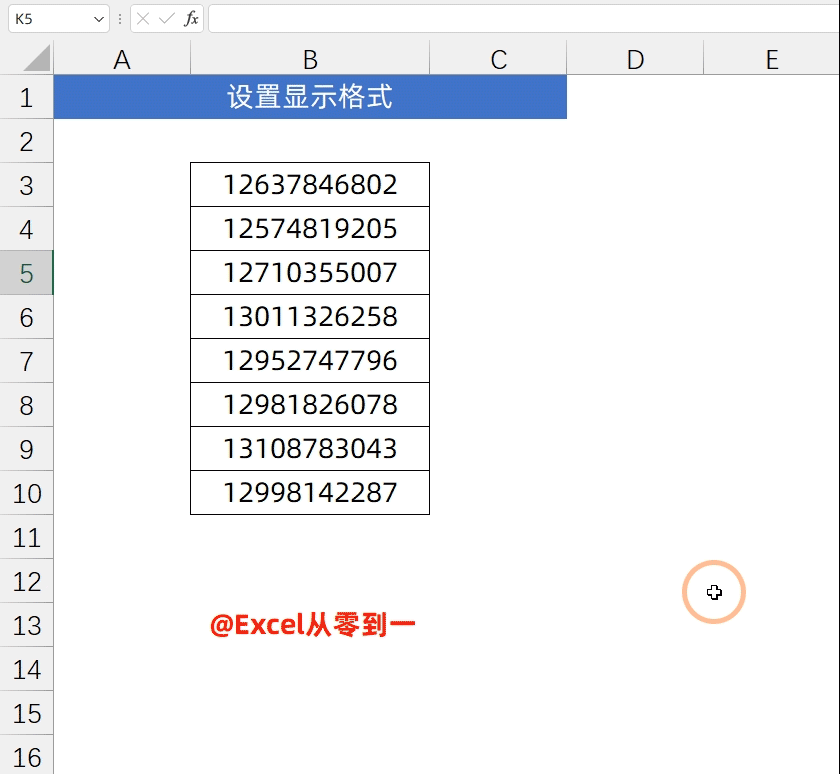Select row 11 header
840x774 pixels.
click(x=26, y=537)
